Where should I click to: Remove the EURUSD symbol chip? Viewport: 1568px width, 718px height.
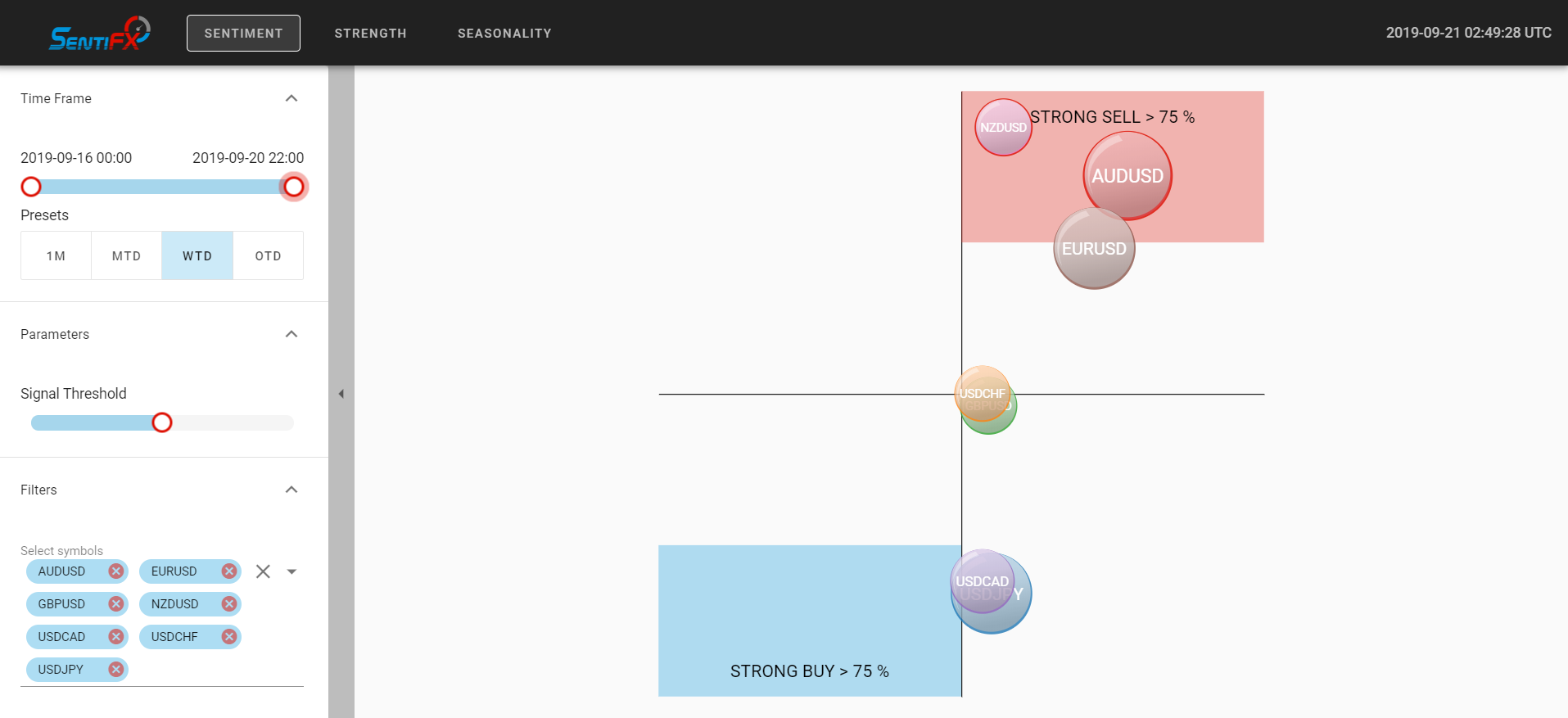[229, 571]
